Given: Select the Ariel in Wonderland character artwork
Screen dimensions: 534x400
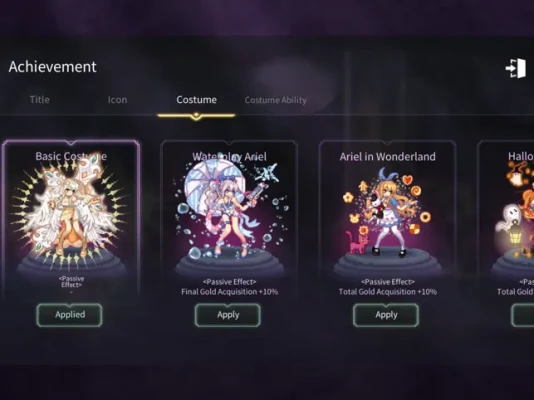Looking at the screenshot, I should (388, 211).
